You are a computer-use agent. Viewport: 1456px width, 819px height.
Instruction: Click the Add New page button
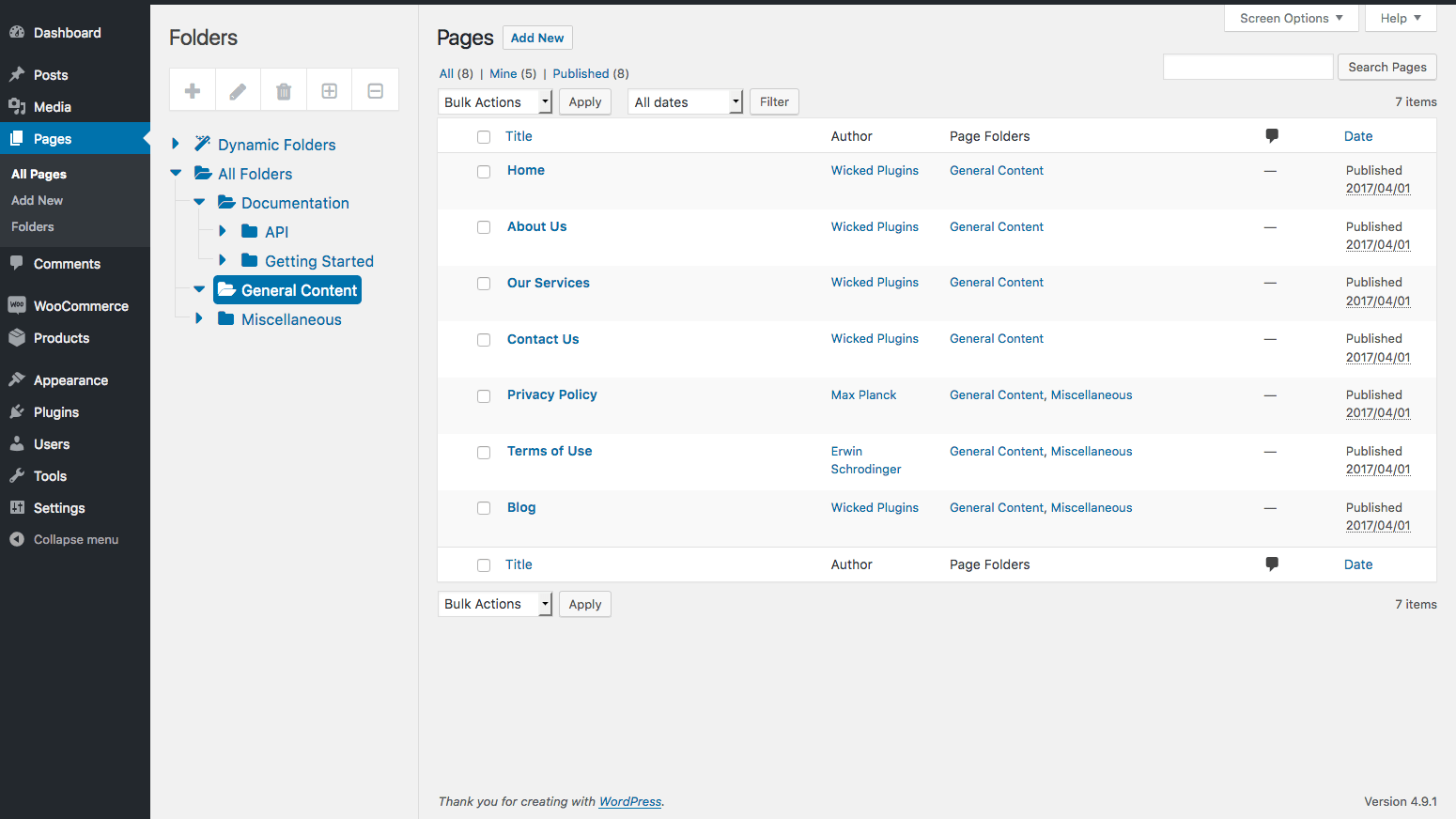tap(537, 38)
